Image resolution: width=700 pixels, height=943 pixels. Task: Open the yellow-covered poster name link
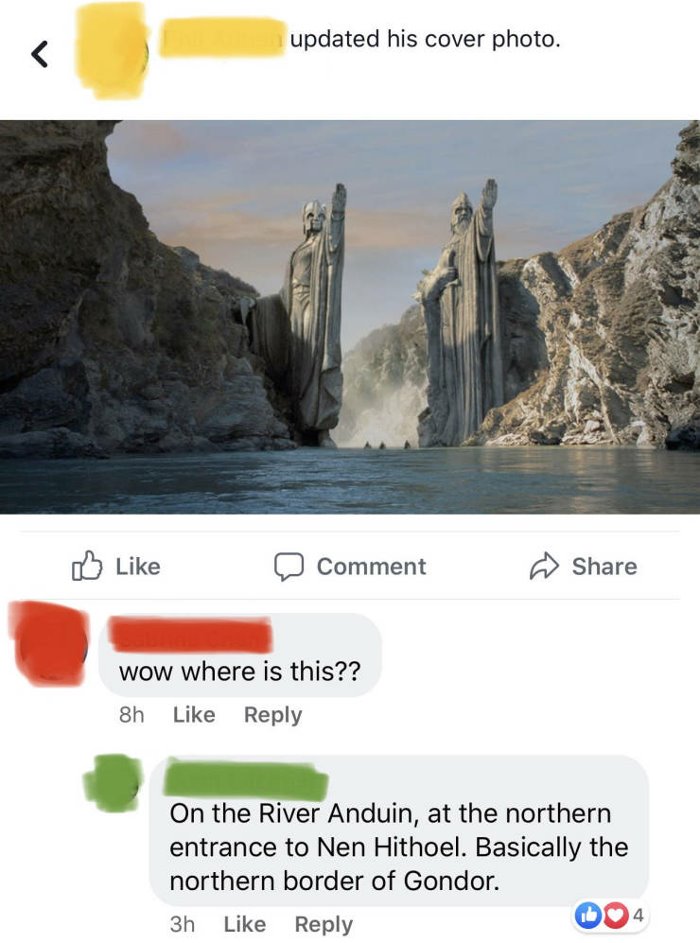222,39
